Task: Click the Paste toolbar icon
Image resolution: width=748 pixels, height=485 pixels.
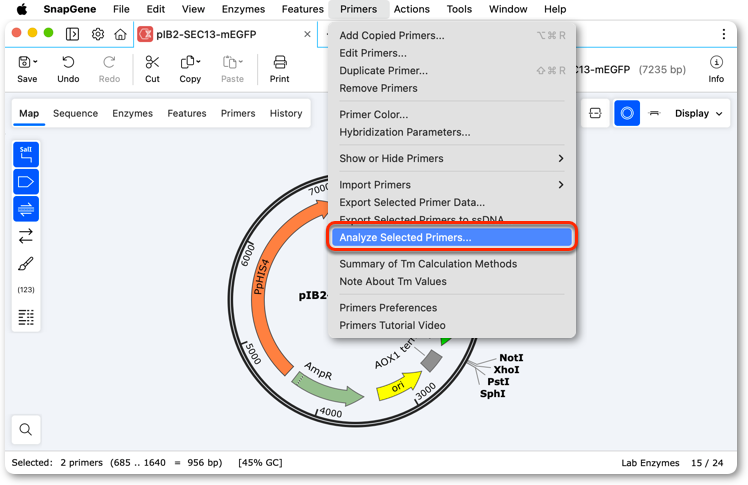Action: coord(229,62)
